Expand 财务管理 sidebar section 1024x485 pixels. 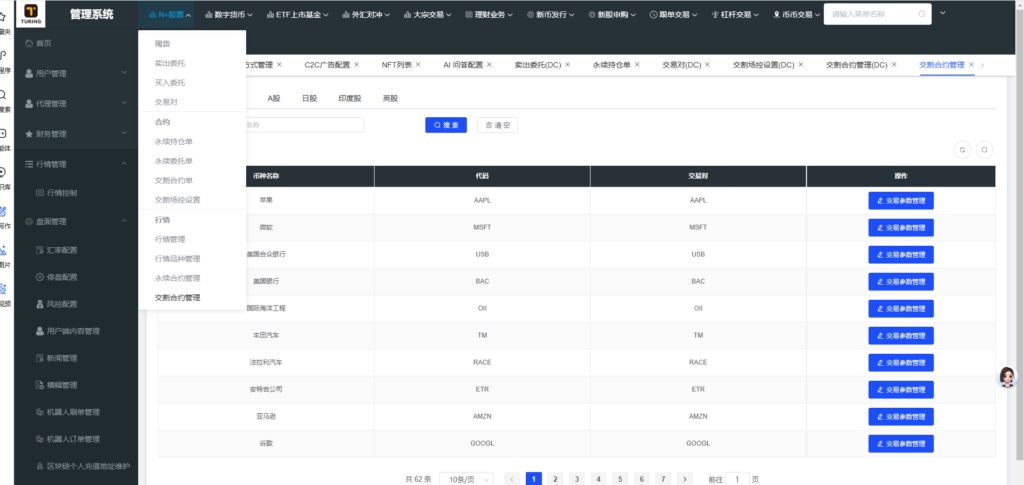point(76,134)
